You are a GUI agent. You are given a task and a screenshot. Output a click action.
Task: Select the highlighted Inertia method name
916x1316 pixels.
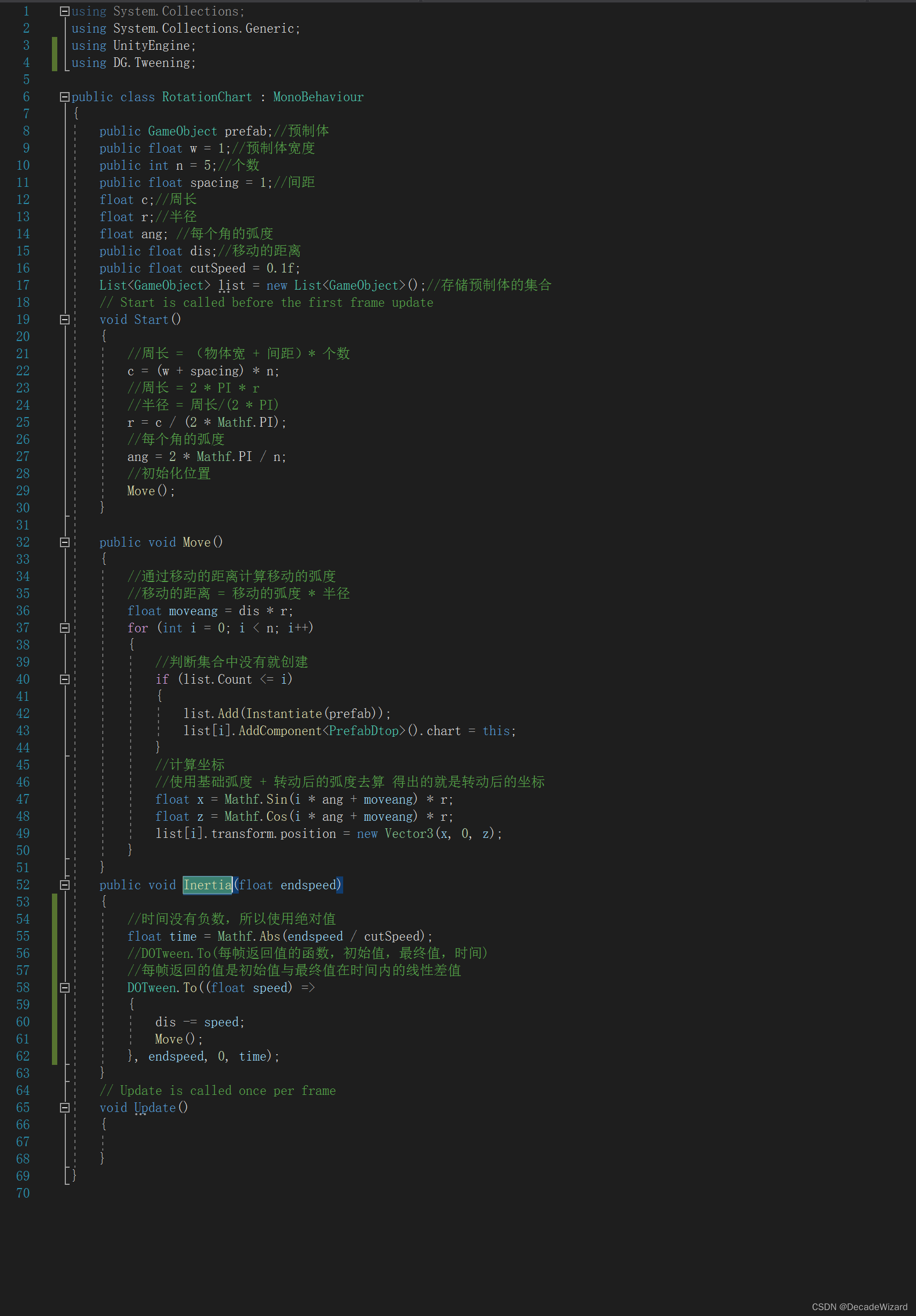pyautogui.click(x=208, y=885)
